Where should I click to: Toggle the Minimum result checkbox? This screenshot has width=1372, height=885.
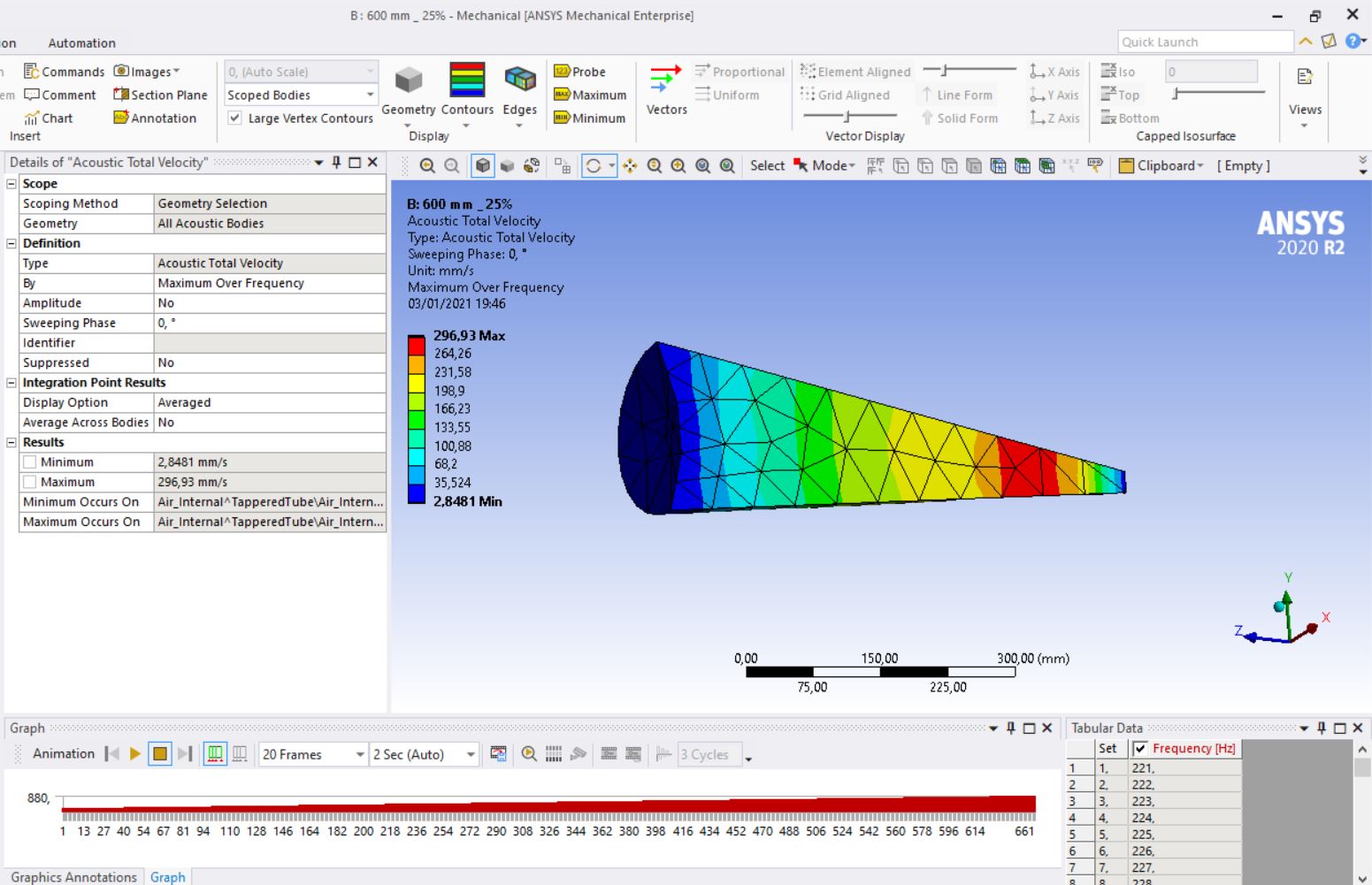pos(30,462)
